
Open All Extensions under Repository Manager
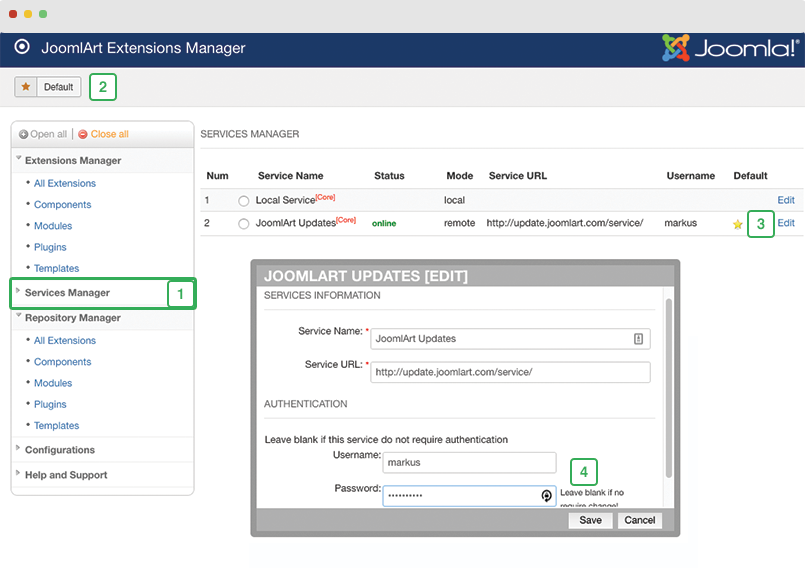click(x=65, y=340)
